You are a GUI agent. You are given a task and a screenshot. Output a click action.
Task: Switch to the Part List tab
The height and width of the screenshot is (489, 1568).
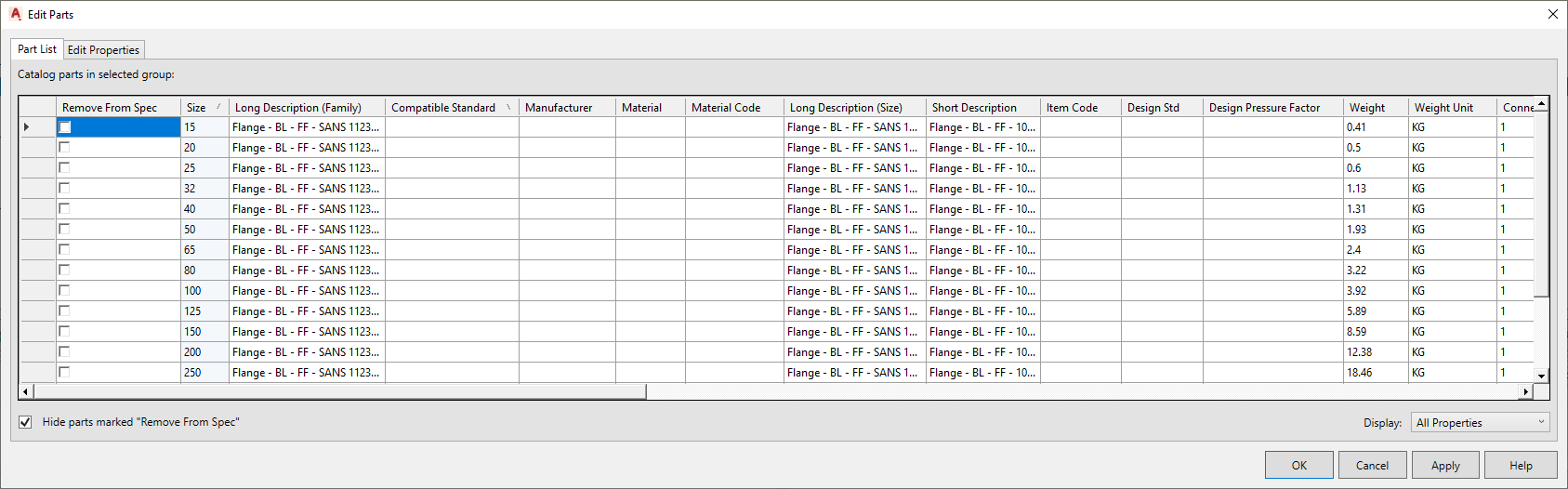click(x=37, y=49)
